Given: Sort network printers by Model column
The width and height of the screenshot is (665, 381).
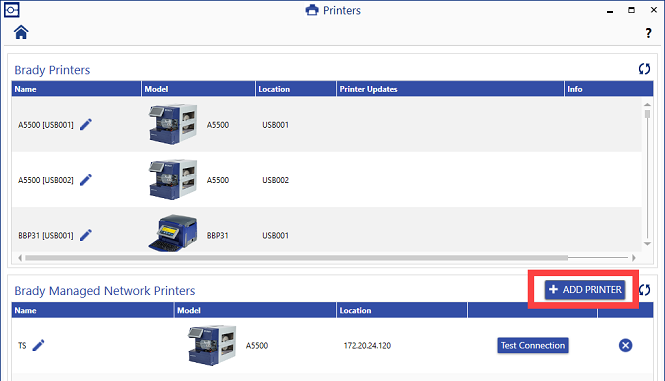Looking at the screenshot, I should tap(255, 310).
